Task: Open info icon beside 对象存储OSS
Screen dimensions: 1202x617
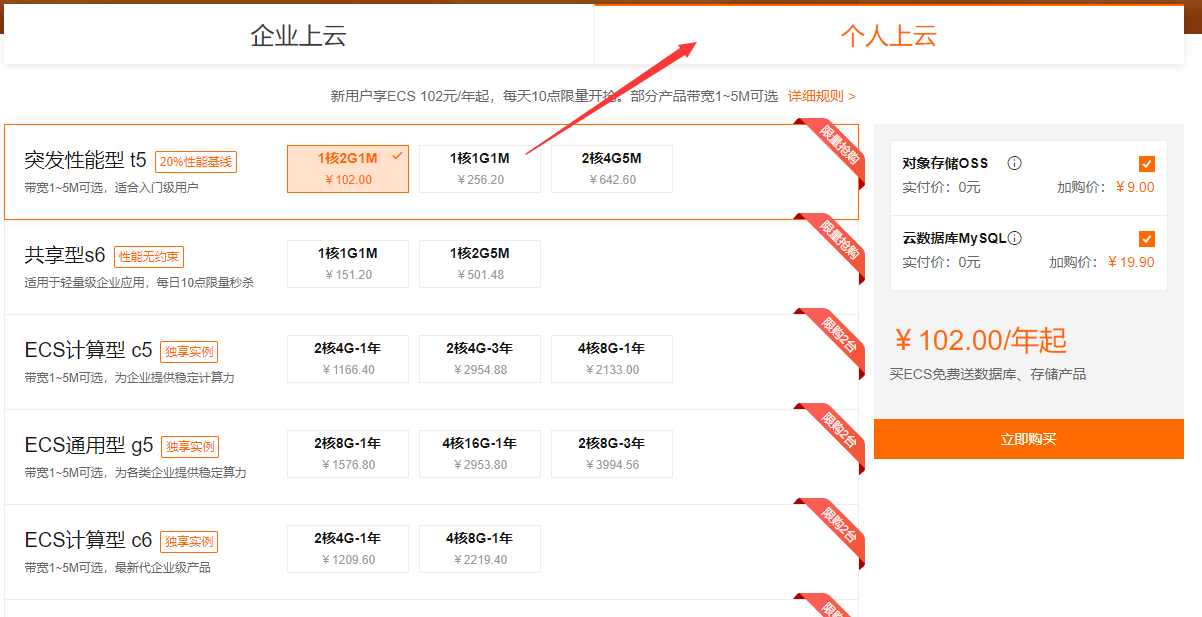Action: coord(1014,163)
